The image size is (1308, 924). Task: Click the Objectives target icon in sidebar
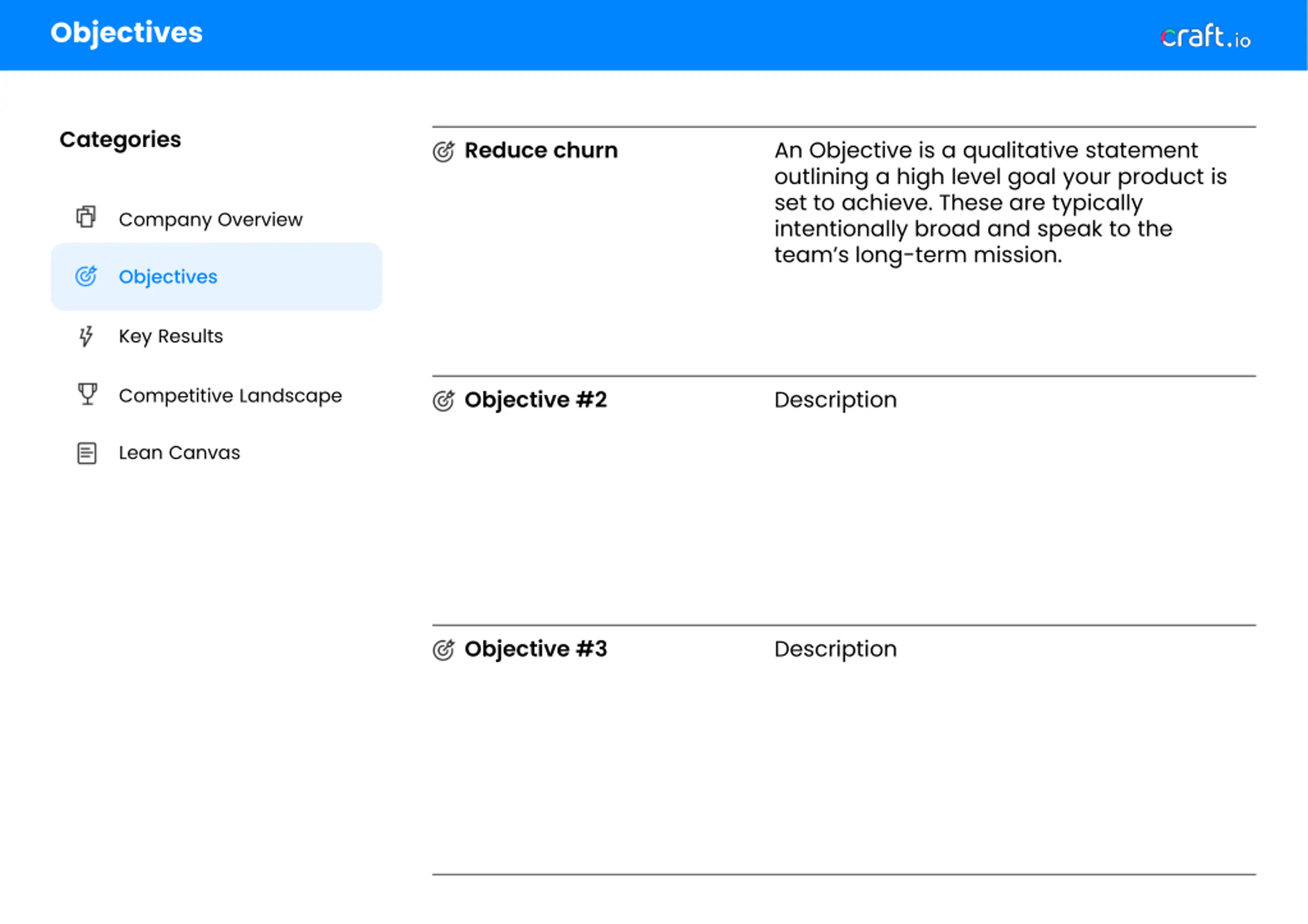pyautogui.click(x=86, y=276)
